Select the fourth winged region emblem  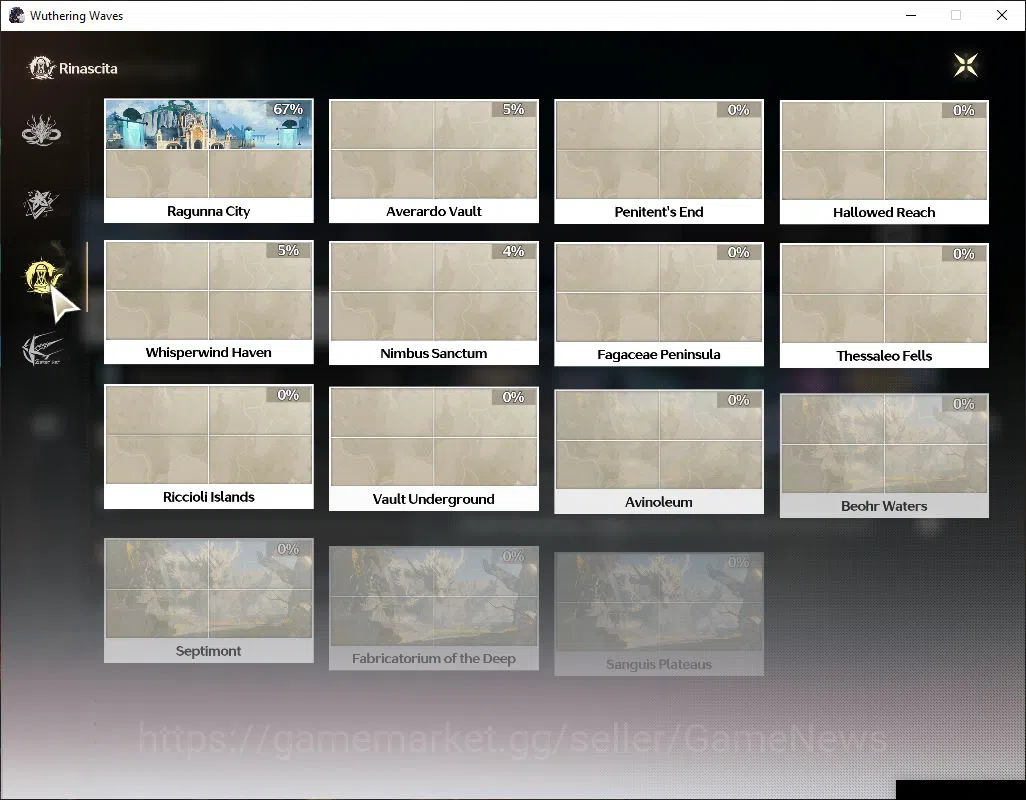(x=42, y=349)
